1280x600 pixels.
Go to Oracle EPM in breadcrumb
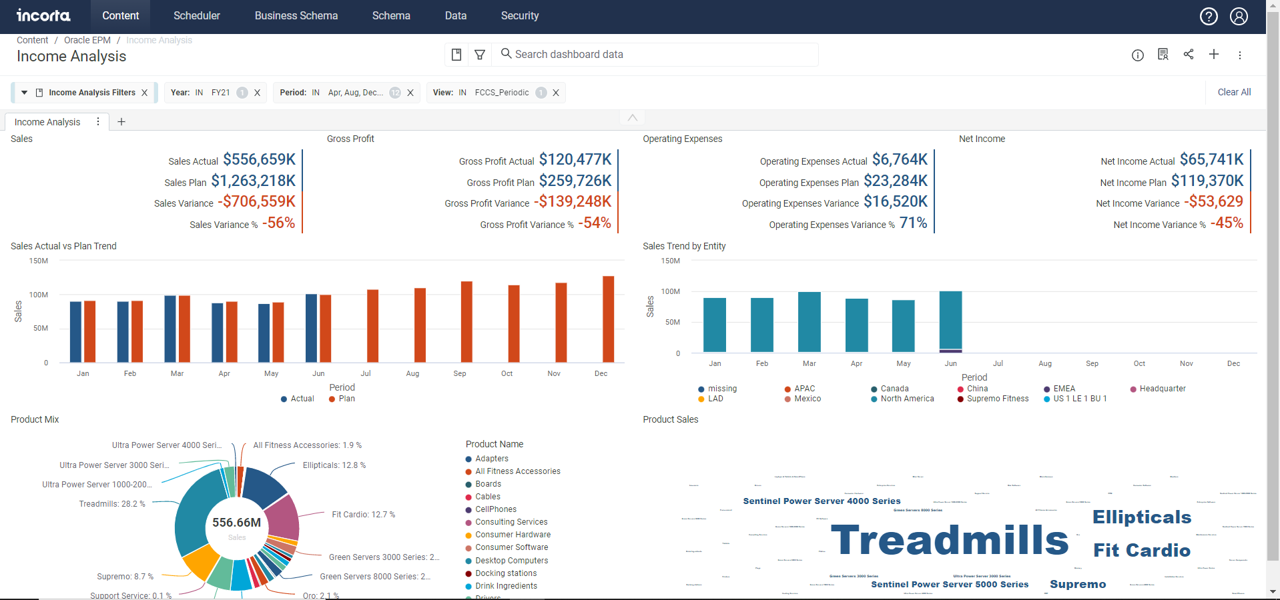87,40
